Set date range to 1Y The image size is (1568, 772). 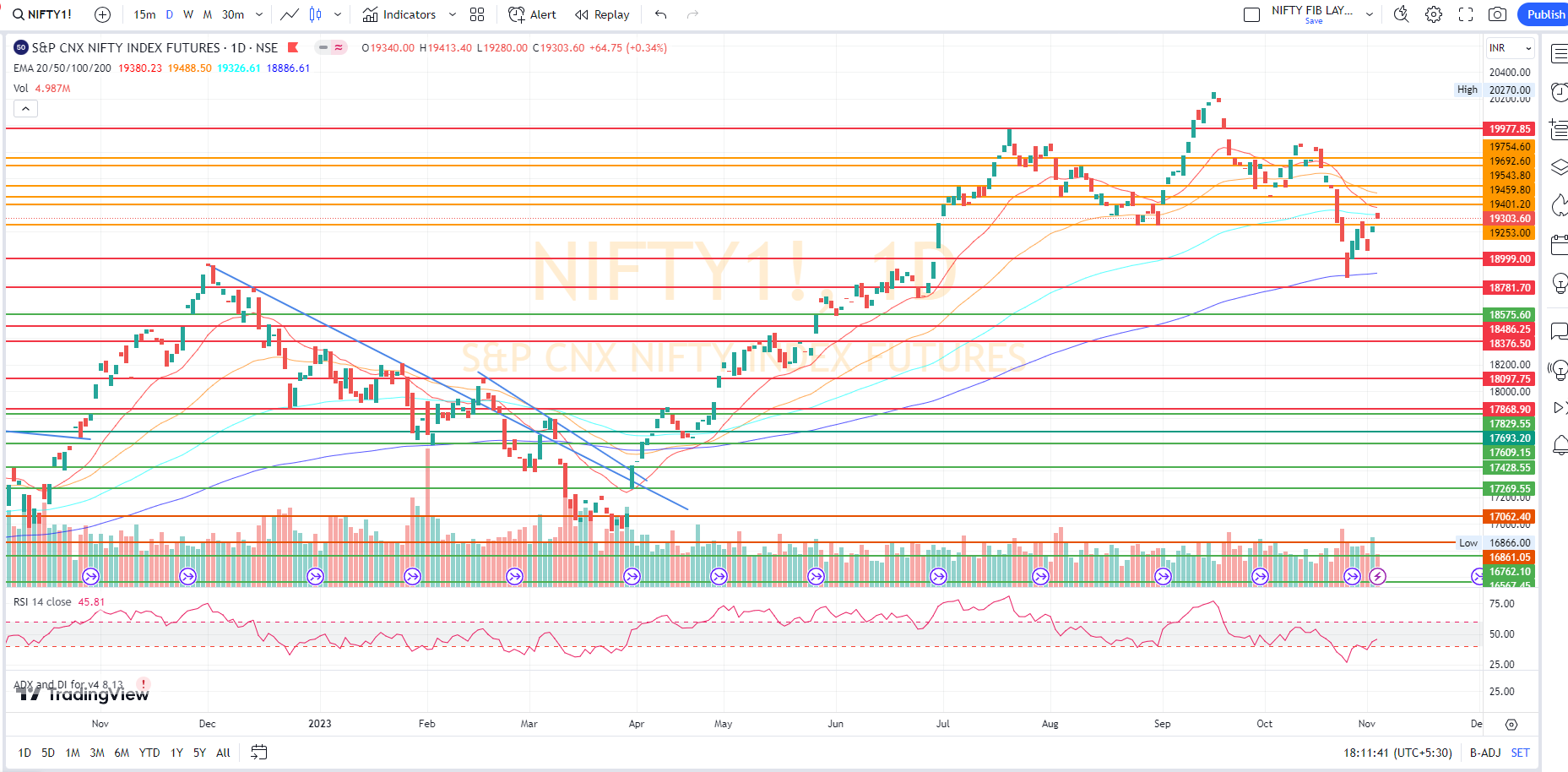(x=176, y=753)
